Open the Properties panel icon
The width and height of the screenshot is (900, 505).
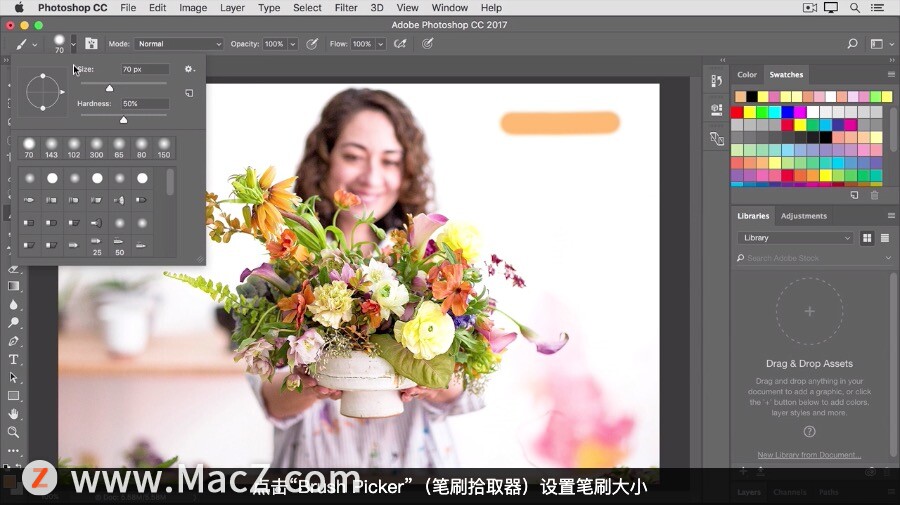(x=716, y=110)
